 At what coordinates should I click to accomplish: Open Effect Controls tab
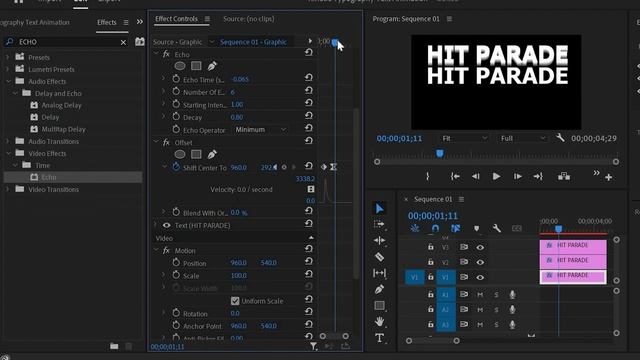(176, 19)
